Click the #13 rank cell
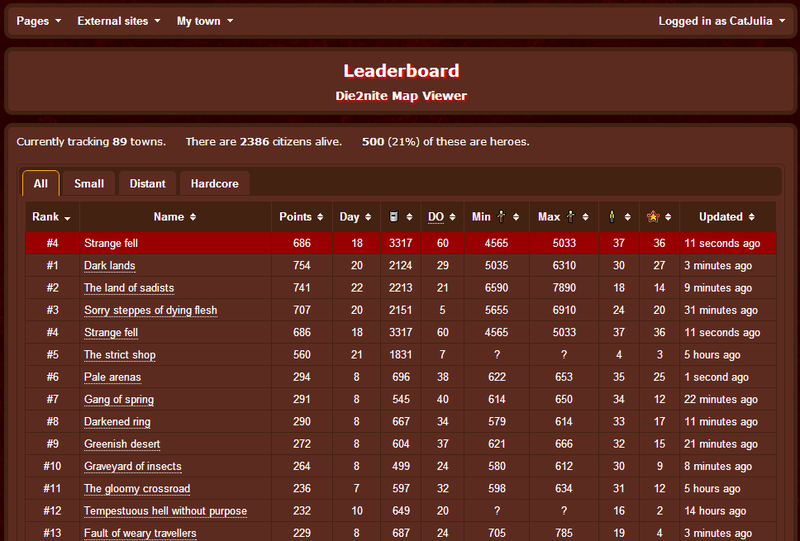The height and width of the screenshot is (541, 800). coord(52,533)
